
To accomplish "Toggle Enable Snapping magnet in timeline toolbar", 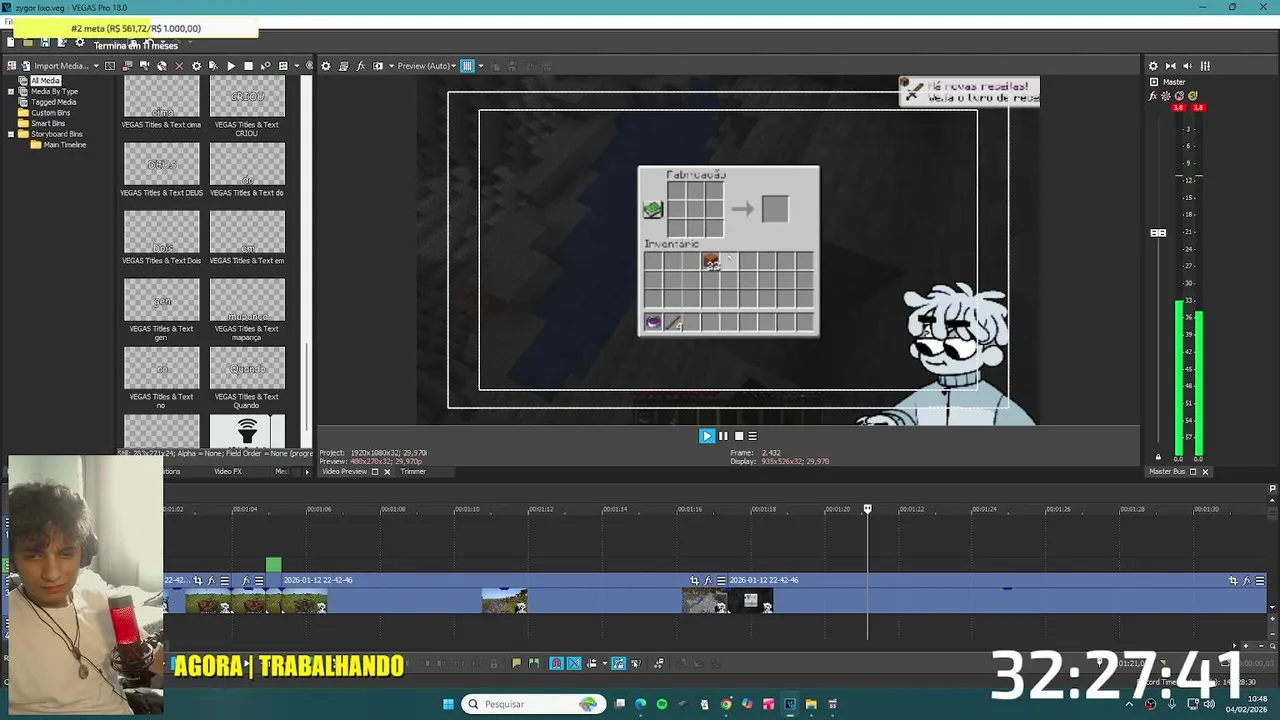I will 556,663.
